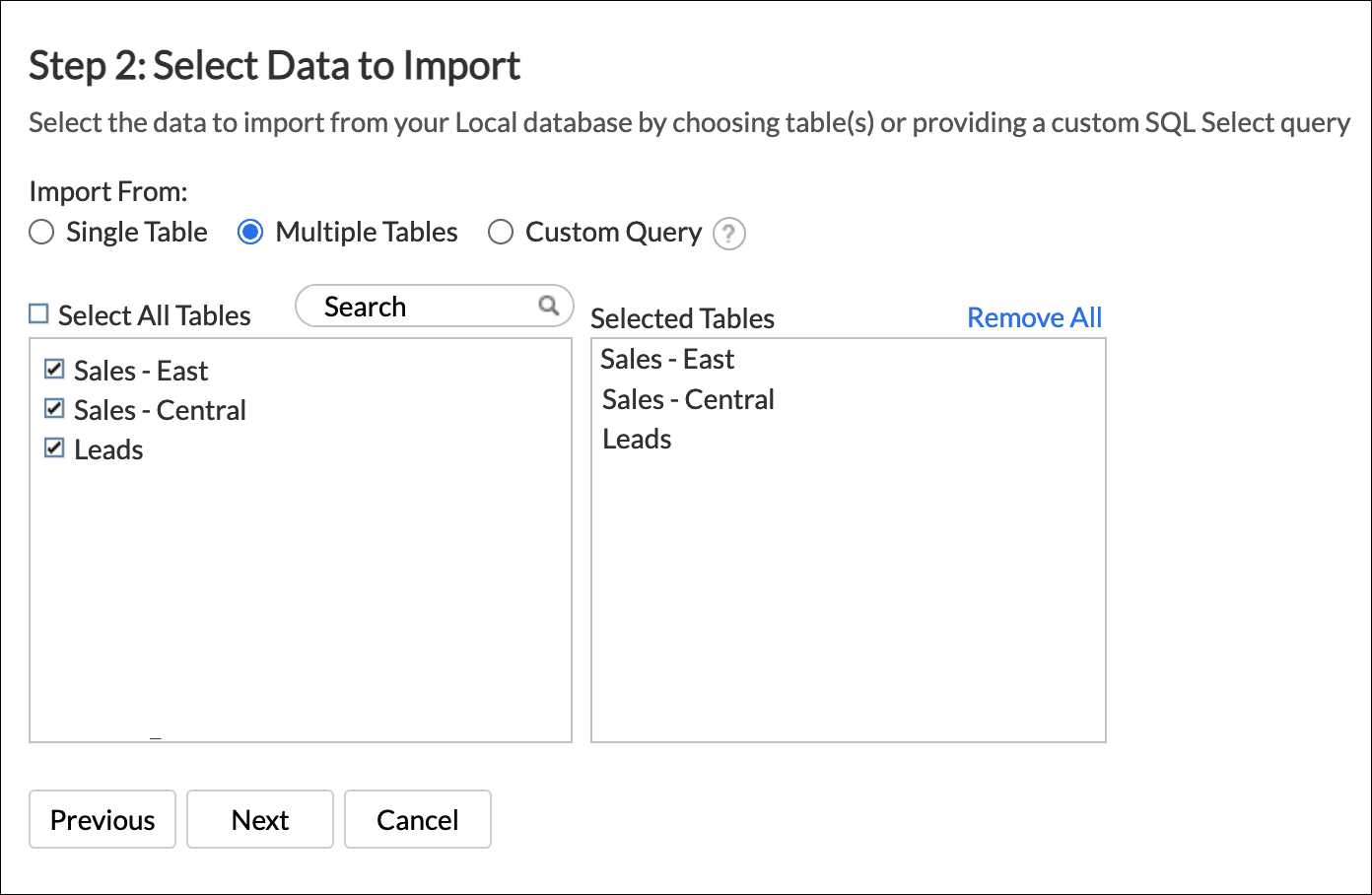The height and width of the screenshot is (895, 1372).
Task: Choose the Multiple Tables radio option
Action: [250, 232]
